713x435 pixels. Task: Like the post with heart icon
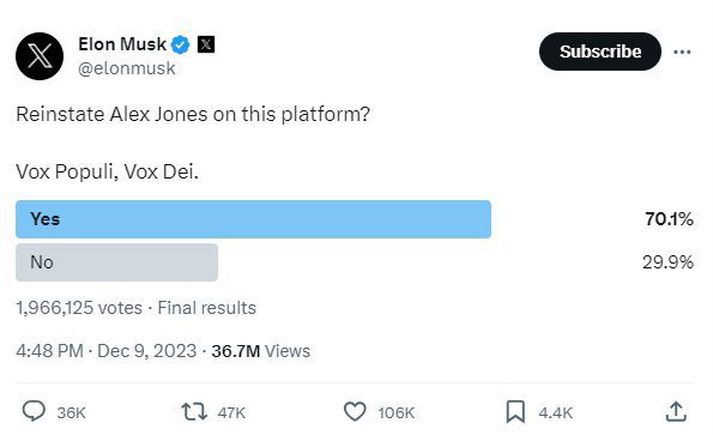(x=354, y=412)
